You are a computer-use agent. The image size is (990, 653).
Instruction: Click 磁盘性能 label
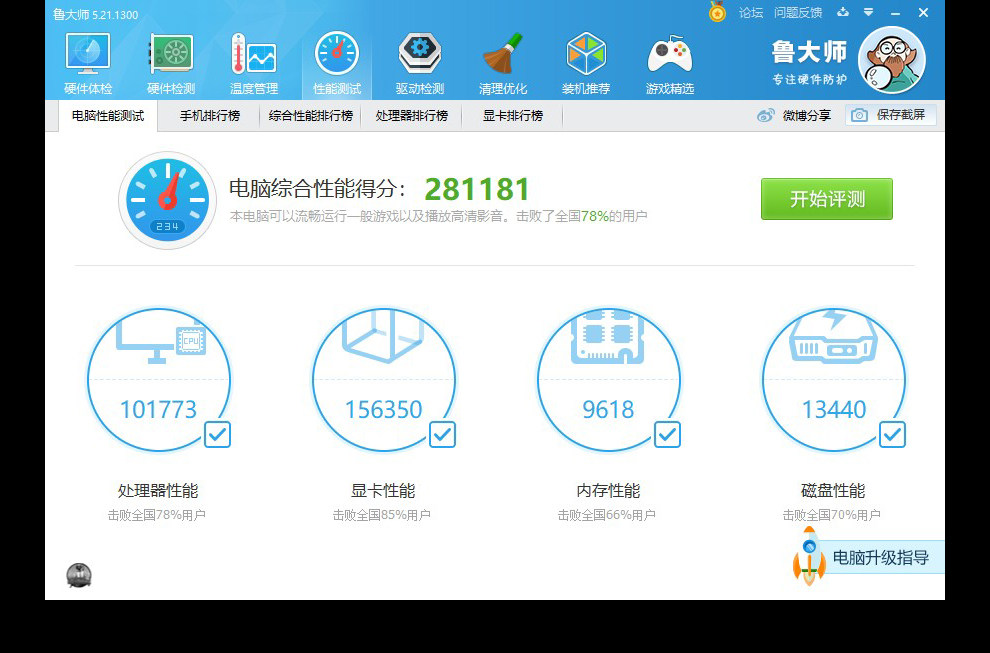click(x=833, y=491)
